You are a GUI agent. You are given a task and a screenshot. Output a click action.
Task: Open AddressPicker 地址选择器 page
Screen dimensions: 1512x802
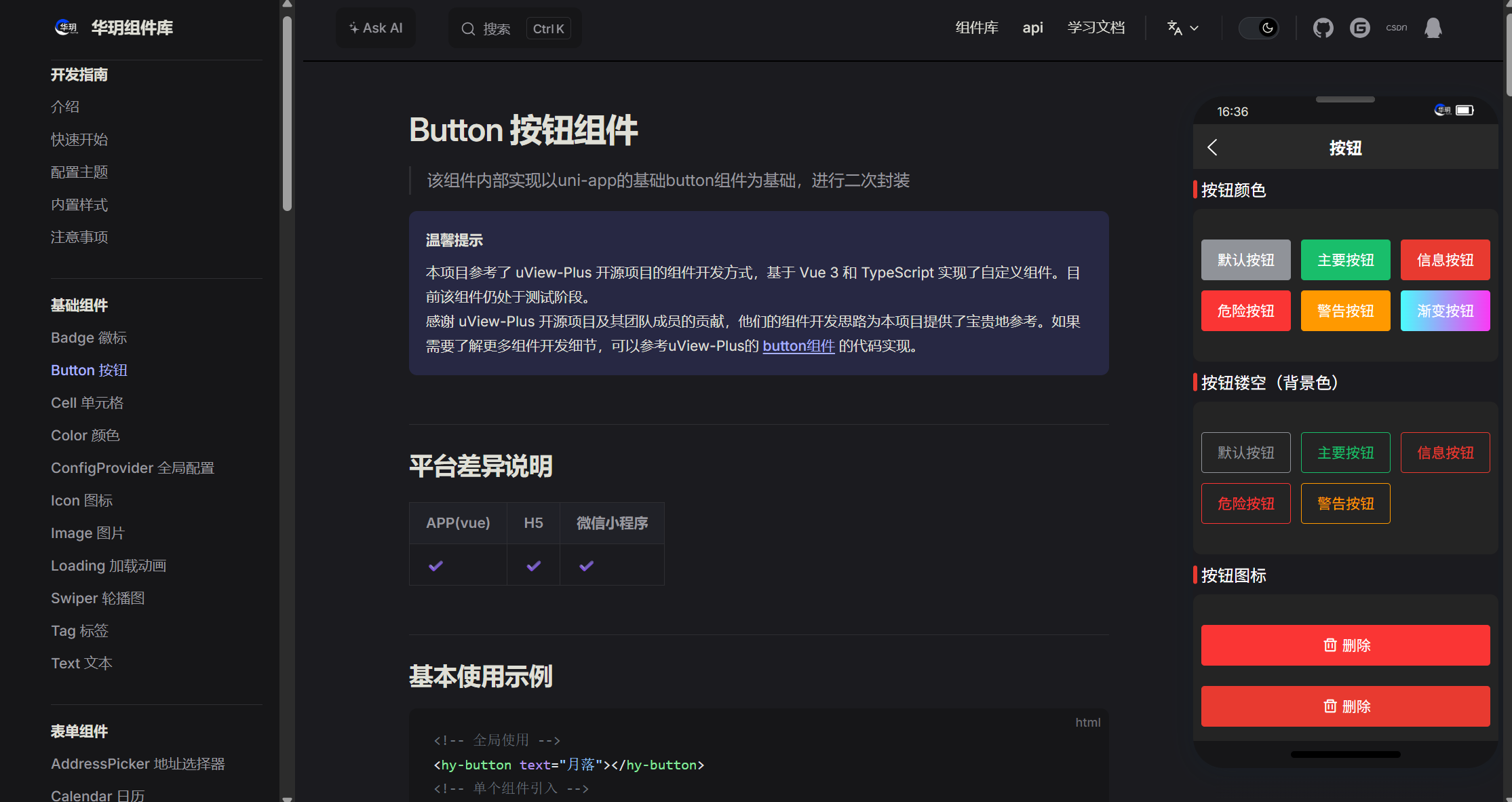point(138,763)
